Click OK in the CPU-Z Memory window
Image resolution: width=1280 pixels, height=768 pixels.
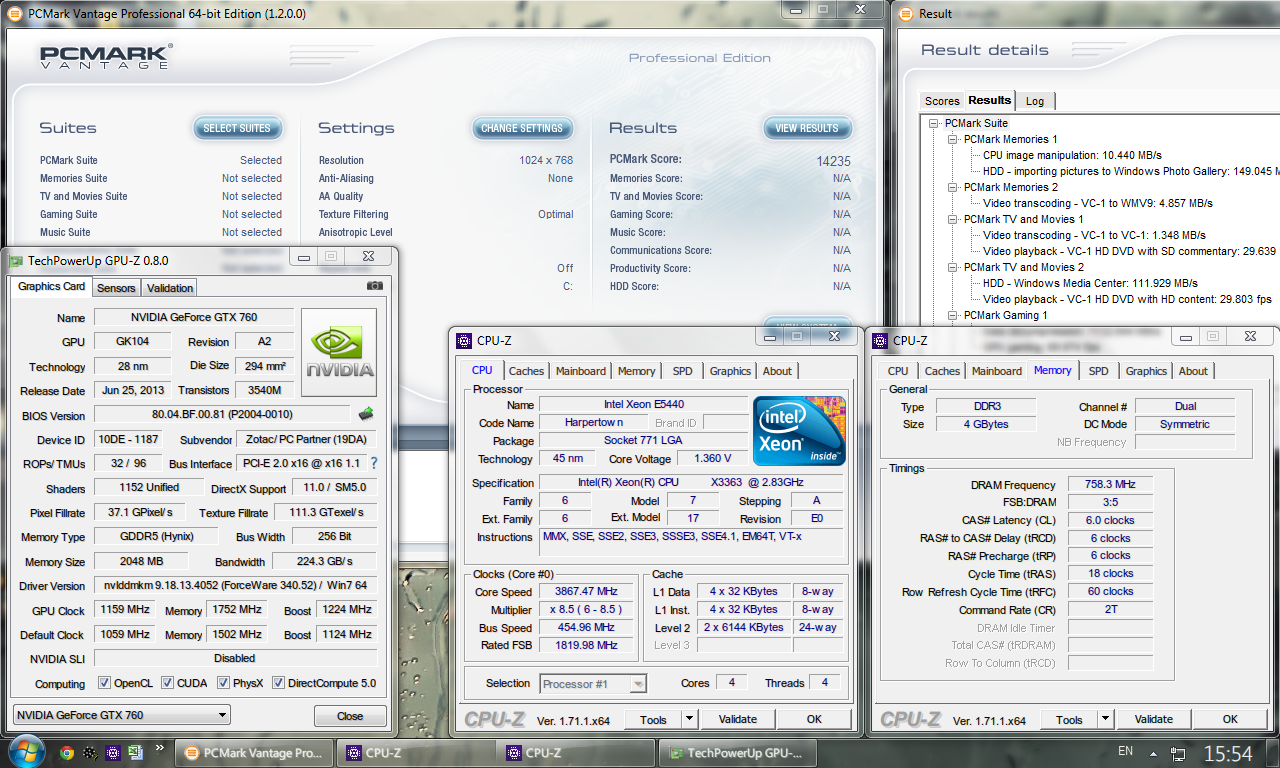[x=1230, y=719]
